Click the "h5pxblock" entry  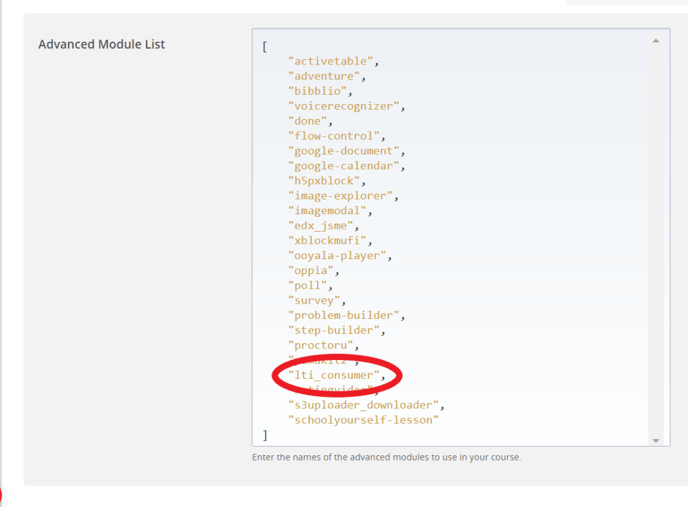(x=324, y=180)
